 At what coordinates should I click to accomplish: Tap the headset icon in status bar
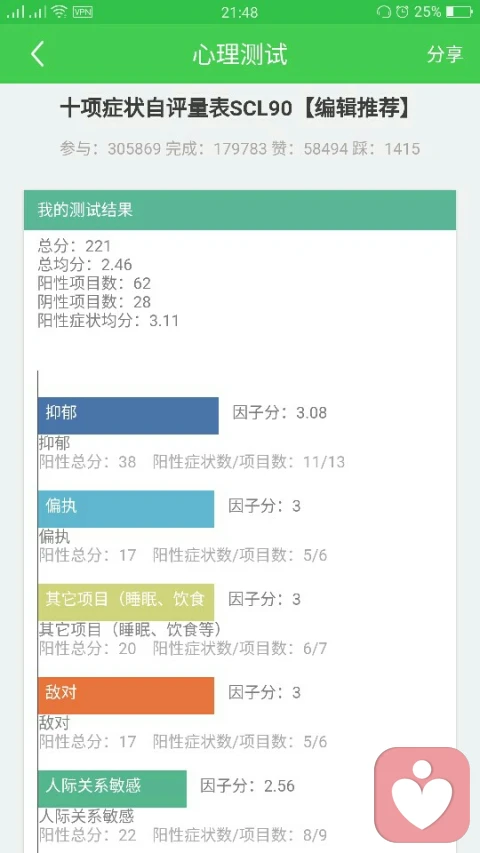[384, 11]
